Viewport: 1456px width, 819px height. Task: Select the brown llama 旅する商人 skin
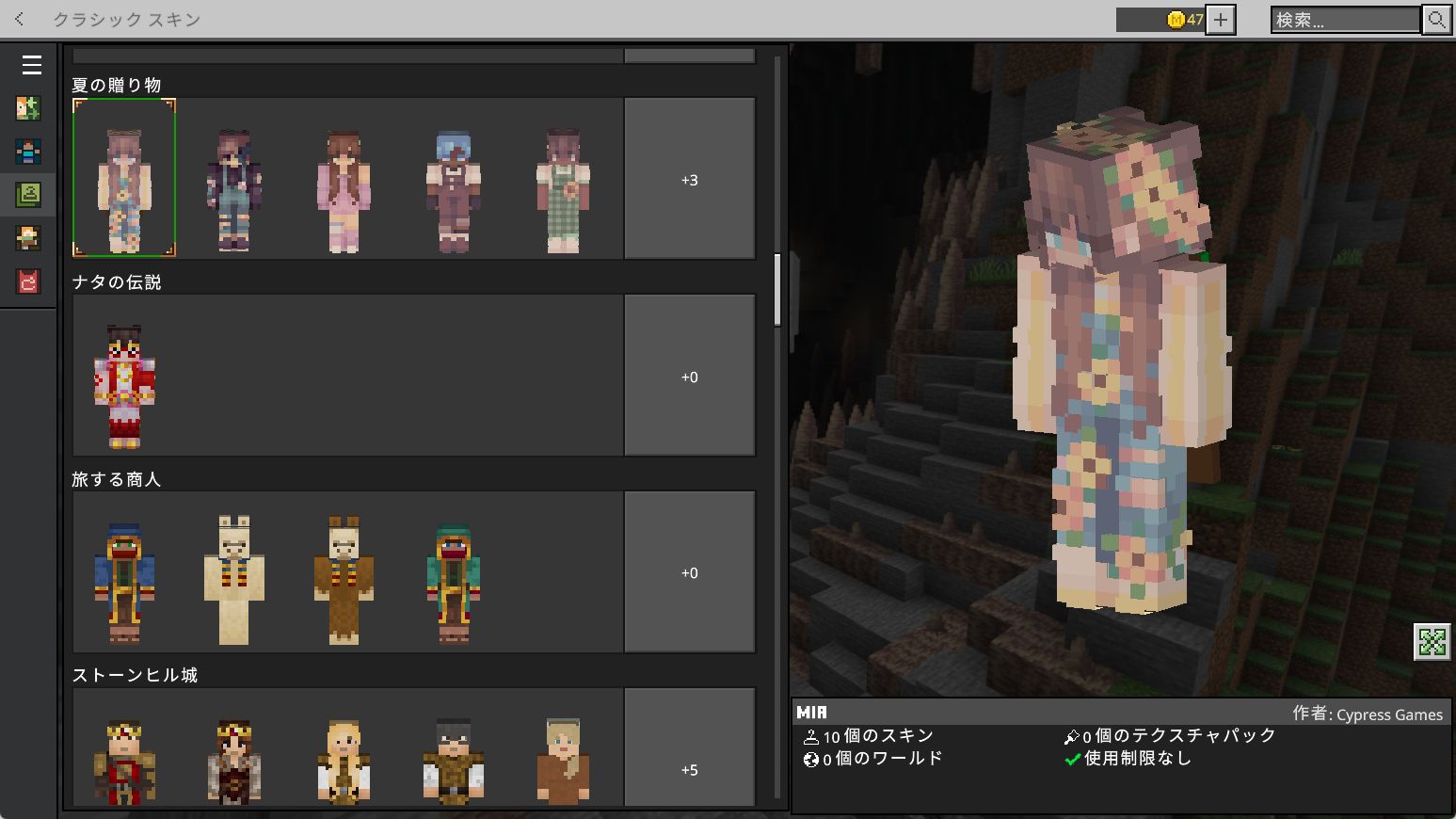344,580
